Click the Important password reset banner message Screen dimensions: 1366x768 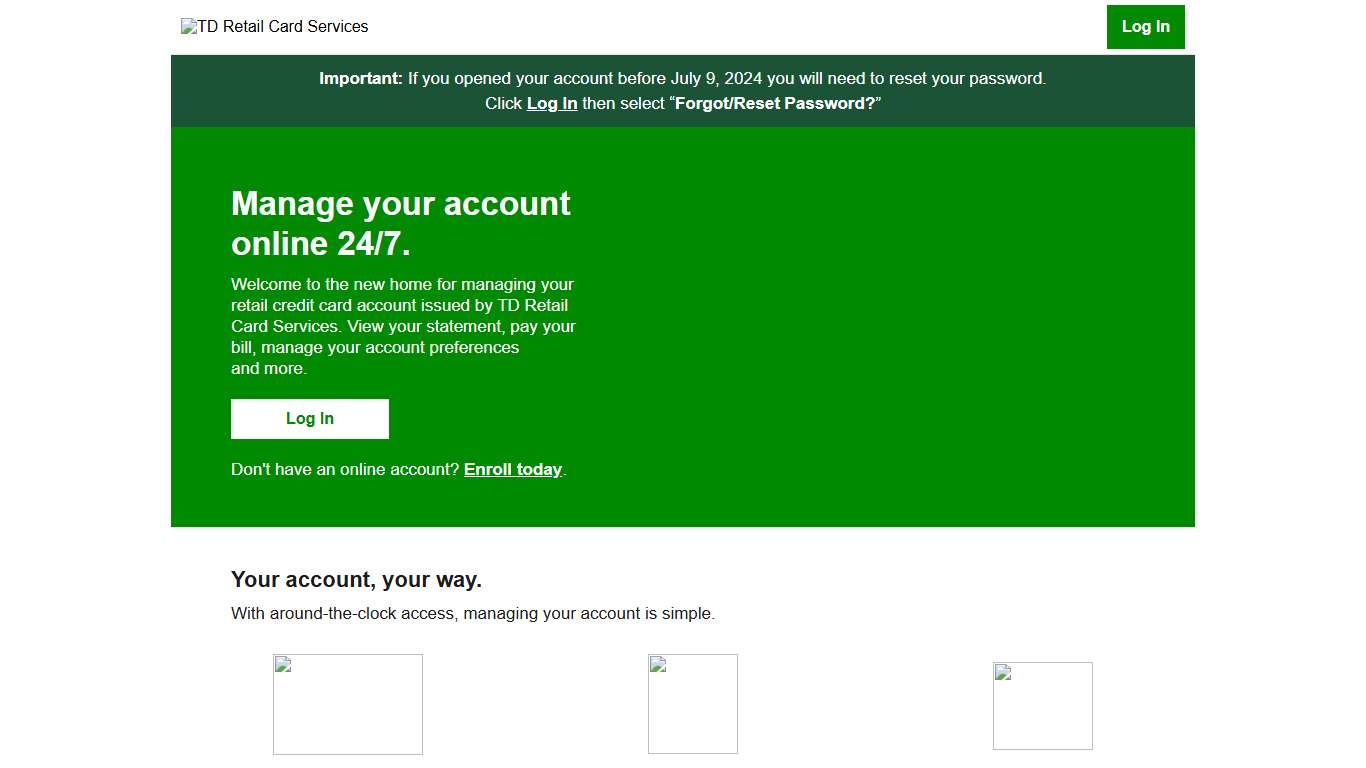coord(683,90)
